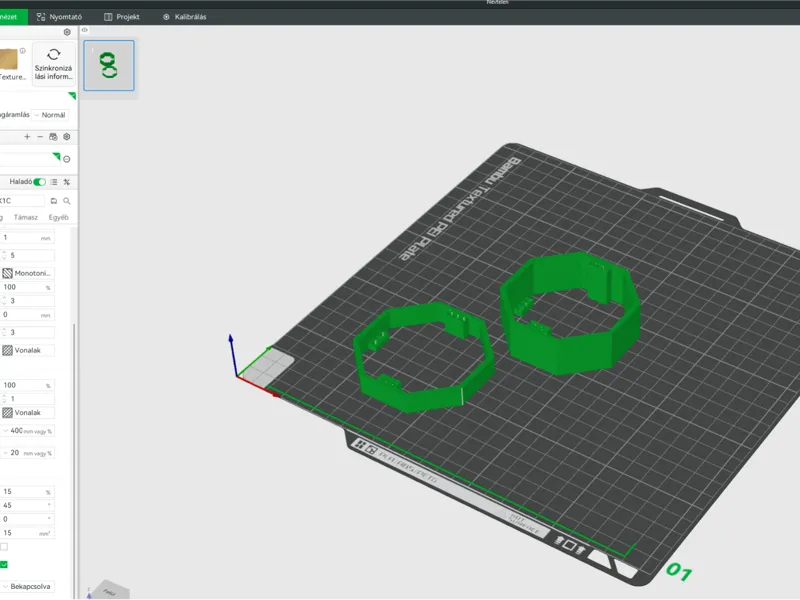Click the AMS filament sync icon
Image resolution: width=800 pixels, height=600 pixels.
pos(53,137)
